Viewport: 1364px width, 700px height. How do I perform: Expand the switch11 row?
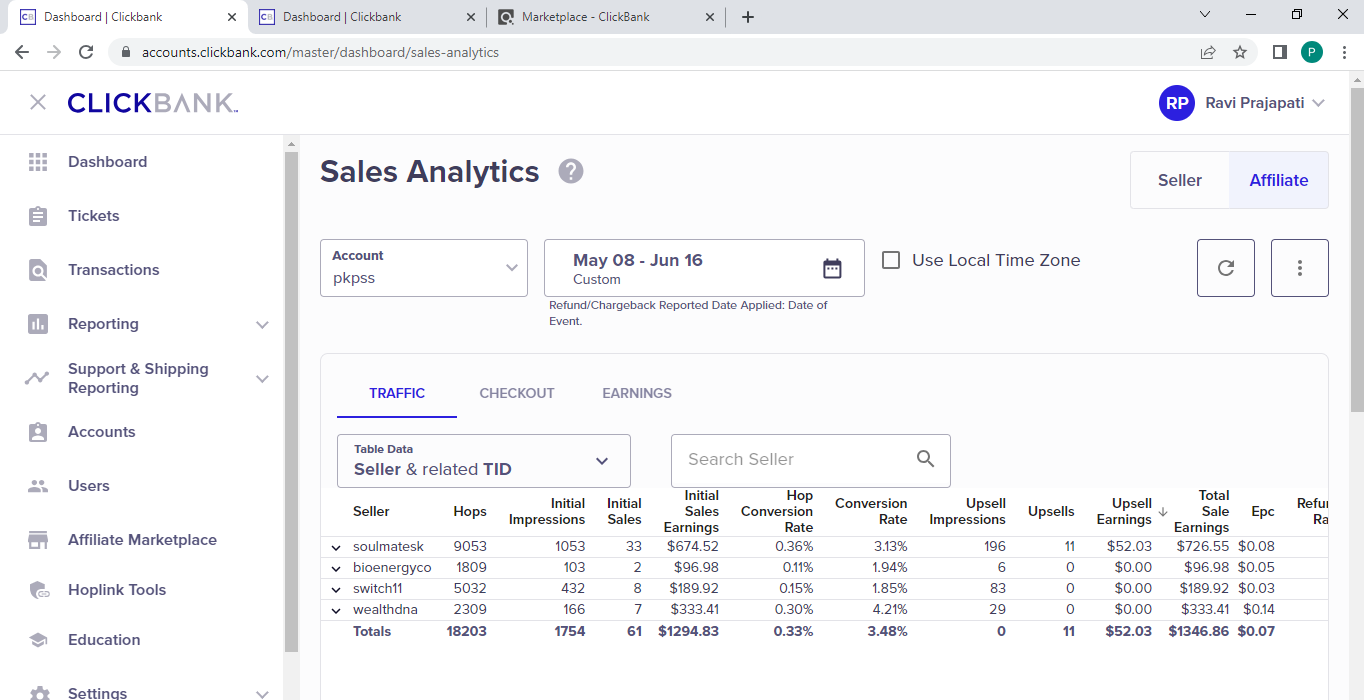(x=336, y=589)
